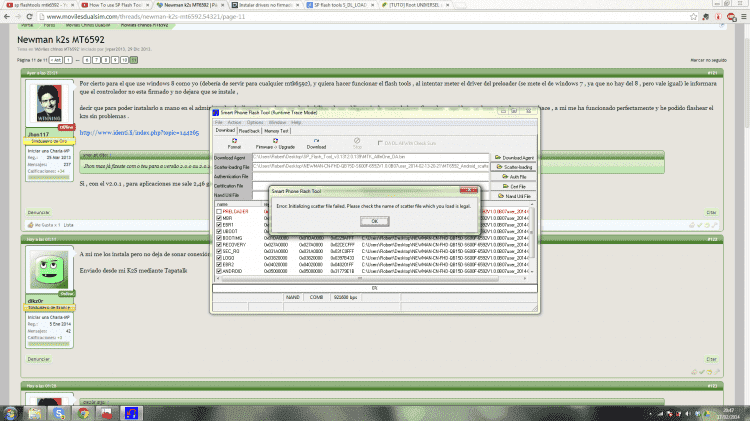Image resolution: width=750 pixels, height=421 pixels.
Task: Uncheck the UBOOT partition checkbox
Action: [x=219, y=232]
